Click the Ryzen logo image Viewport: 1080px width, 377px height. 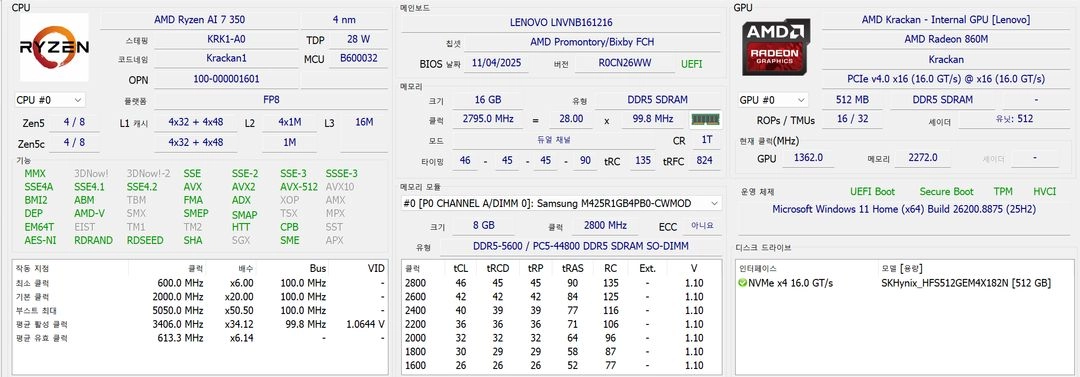tap(54, 49)
